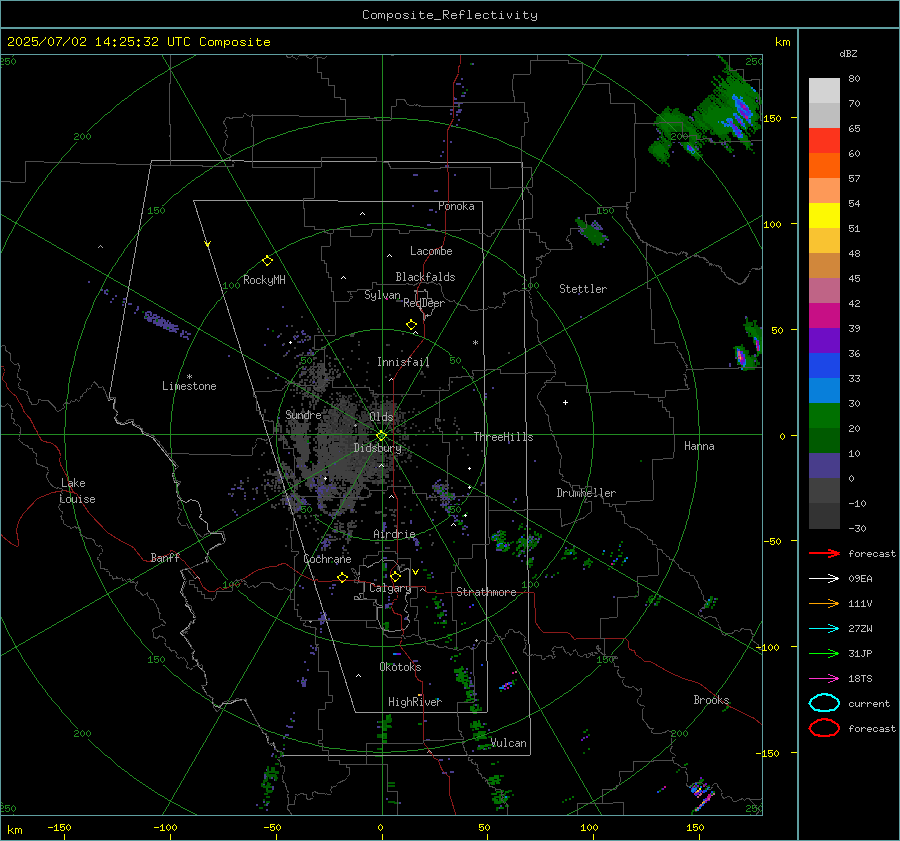Click the storm cell in bottom-right corner
The height and width of the screenshot is (841, 900).
[701, 795]
